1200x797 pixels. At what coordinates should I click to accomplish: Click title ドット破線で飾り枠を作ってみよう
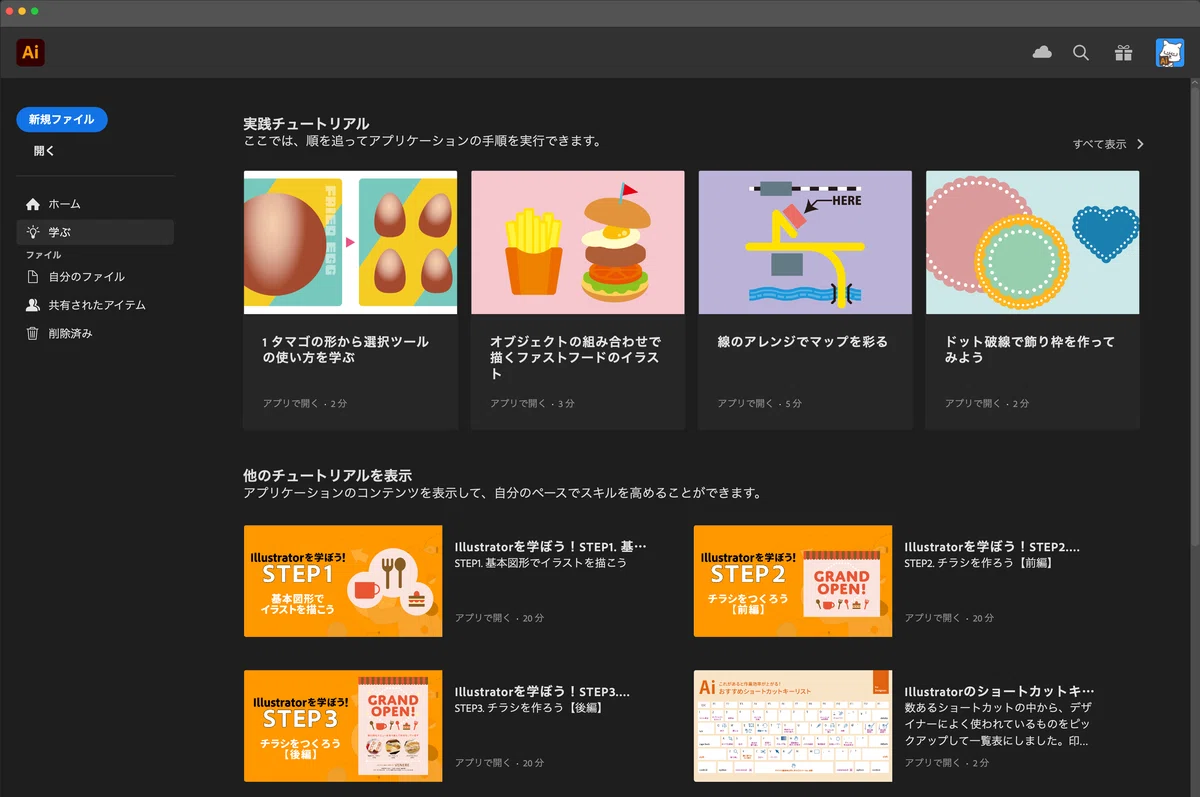tap(1030, 349)
